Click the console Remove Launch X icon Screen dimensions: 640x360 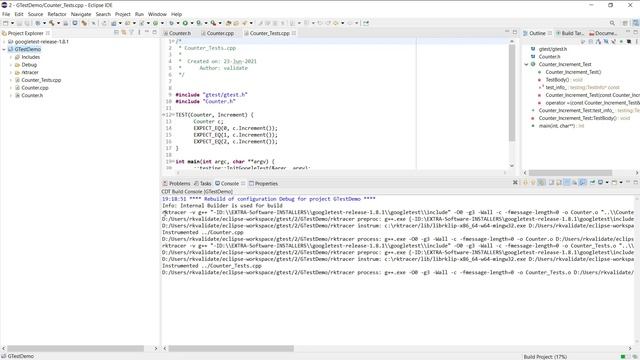tap(515, 182)
